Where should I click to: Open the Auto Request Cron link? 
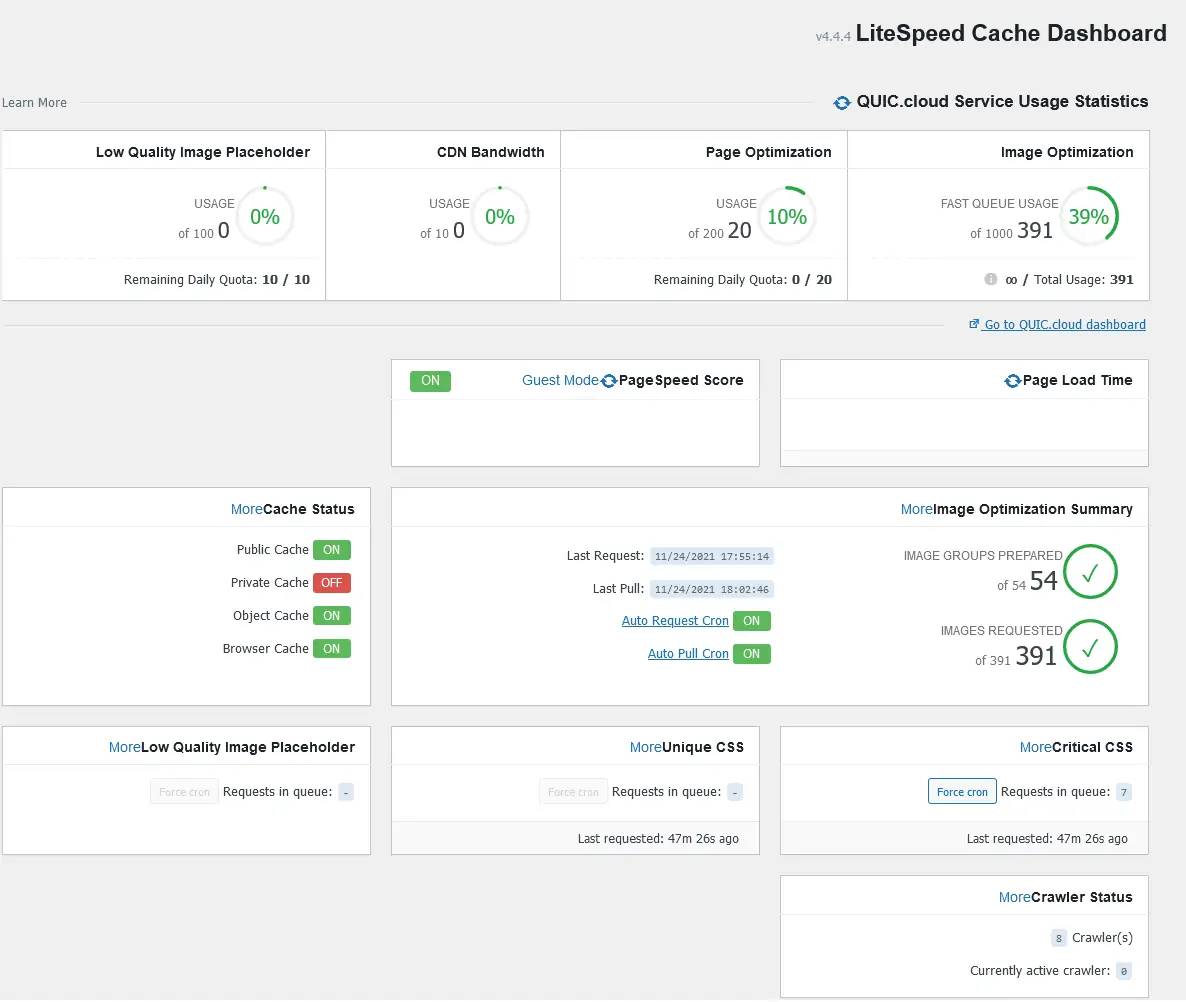point(675,621)
